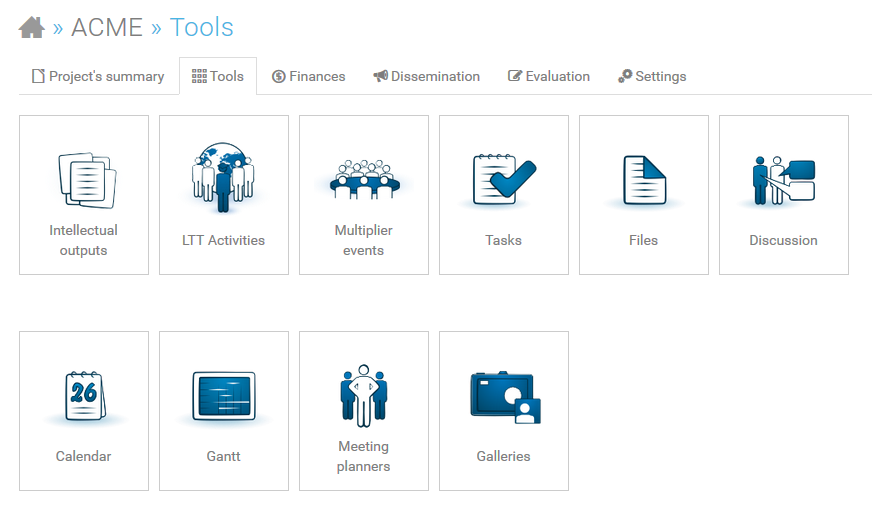Open the Settings tab
The image size is (872, 516).
(x=652, y=76)
